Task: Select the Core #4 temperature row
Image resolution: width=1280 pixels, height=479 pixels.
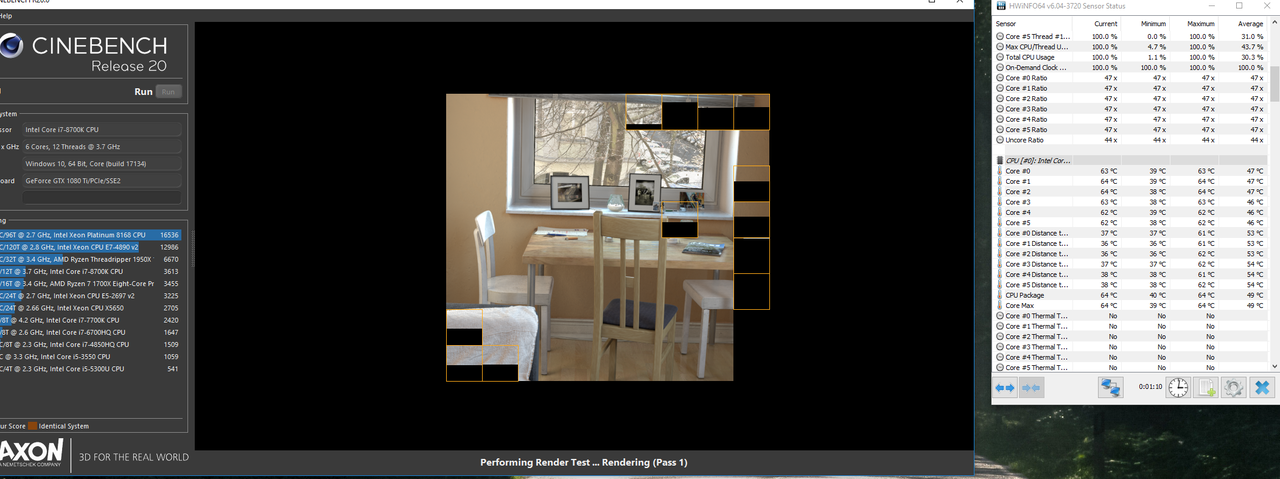Action: point(1130,212)
